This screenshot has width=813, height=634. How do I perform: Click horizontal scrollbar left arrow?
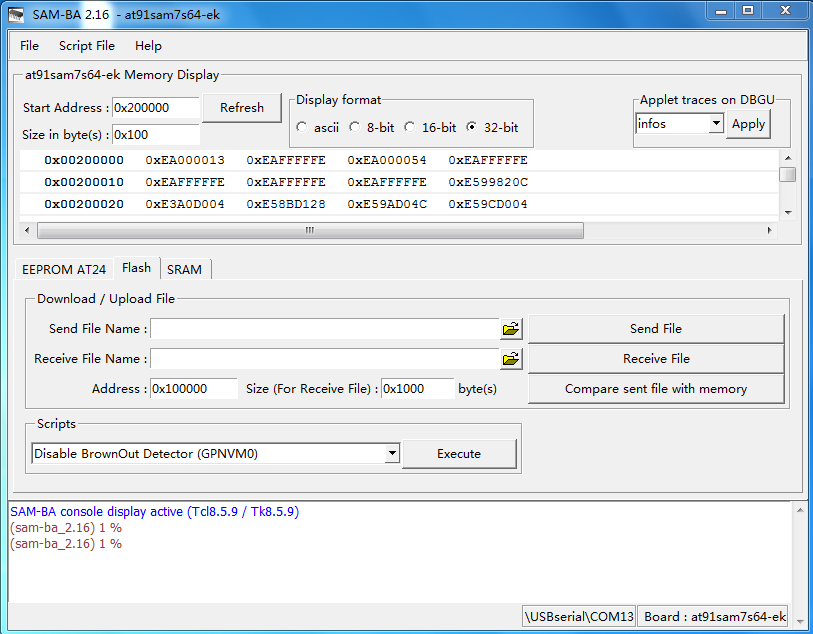pos(27,230)
